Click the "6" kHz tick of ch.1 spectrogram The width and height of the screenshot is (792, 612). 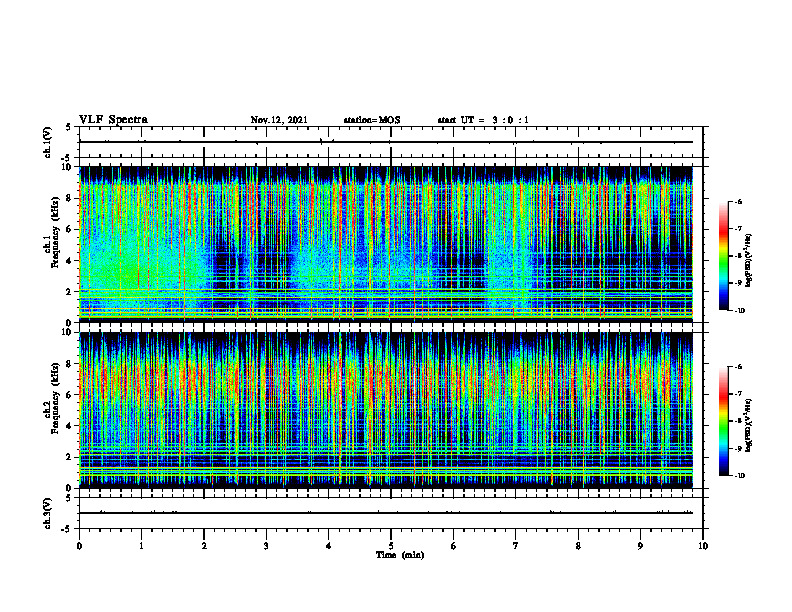pos(70,229)
